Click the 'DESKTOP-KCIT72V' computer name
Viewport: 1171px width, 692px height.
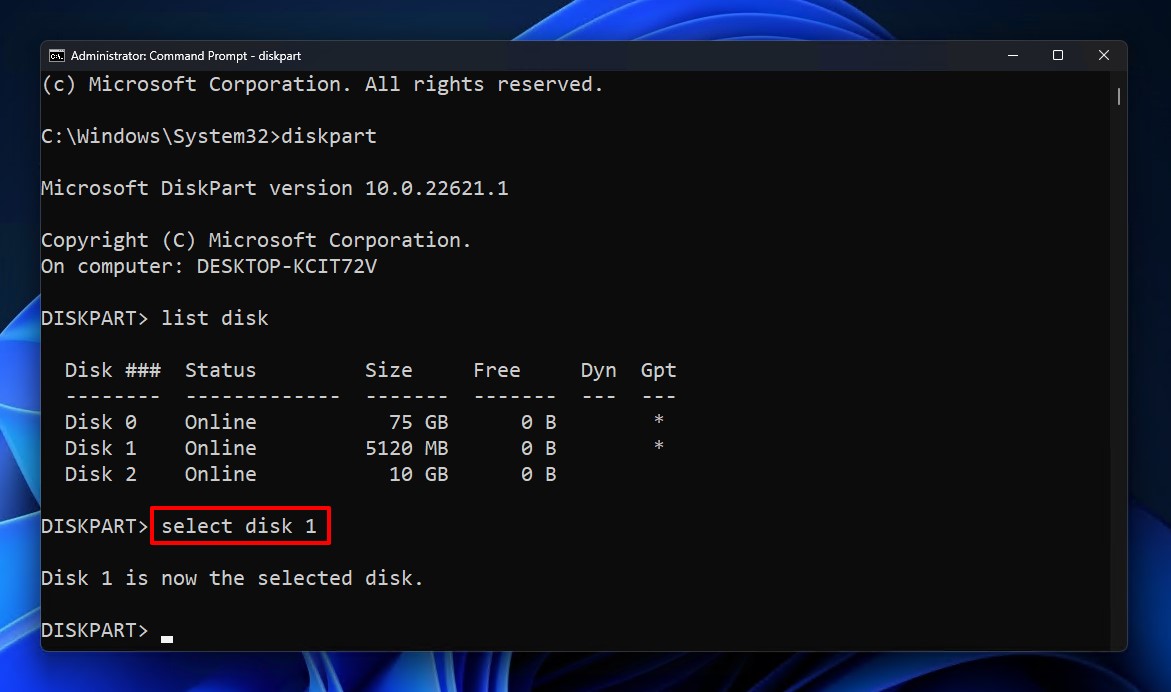(286, 266)
